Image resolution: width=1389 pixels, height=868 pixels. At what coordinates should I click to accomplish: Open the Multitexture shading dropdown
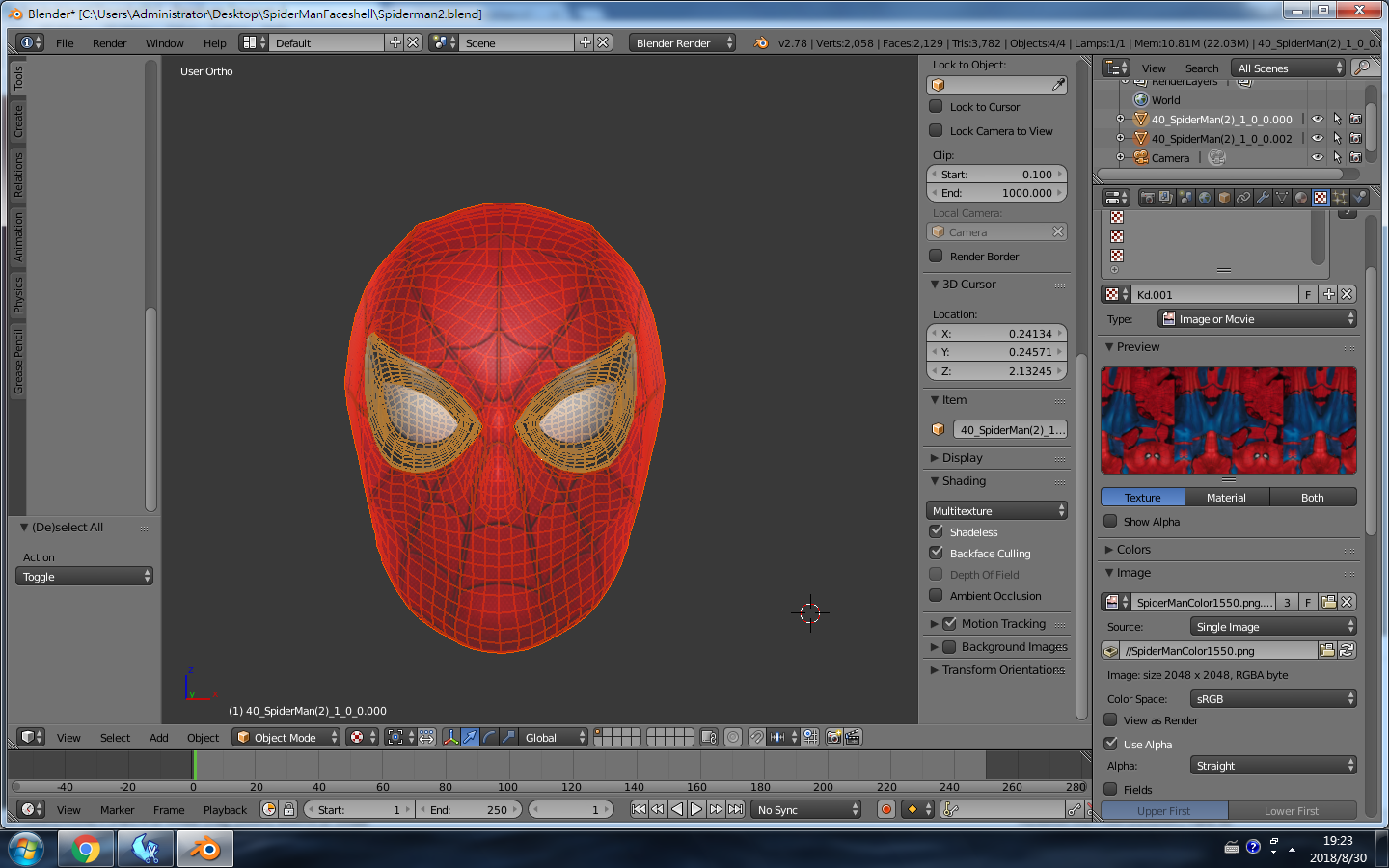(x=996, y=510)
